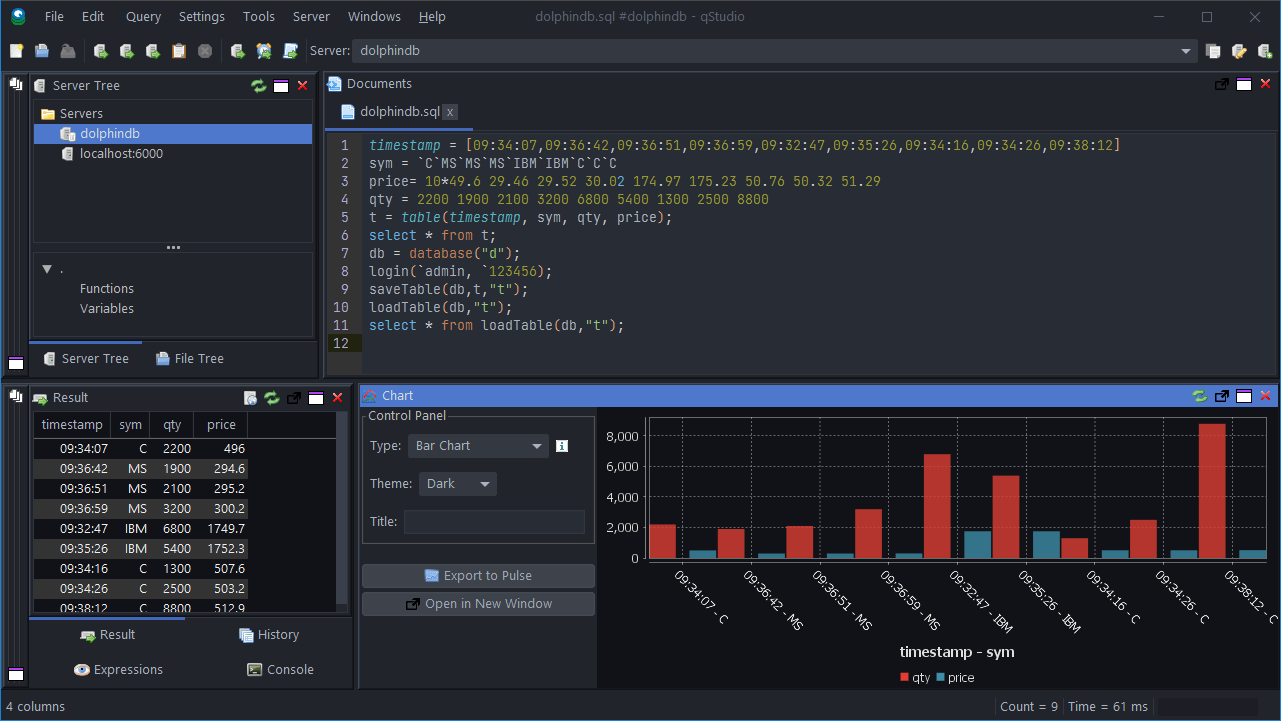Click the edit server pencil icon
The height and width of the screenshot is (721, 1281).
pyautogui.click(x=1239, y=51)
